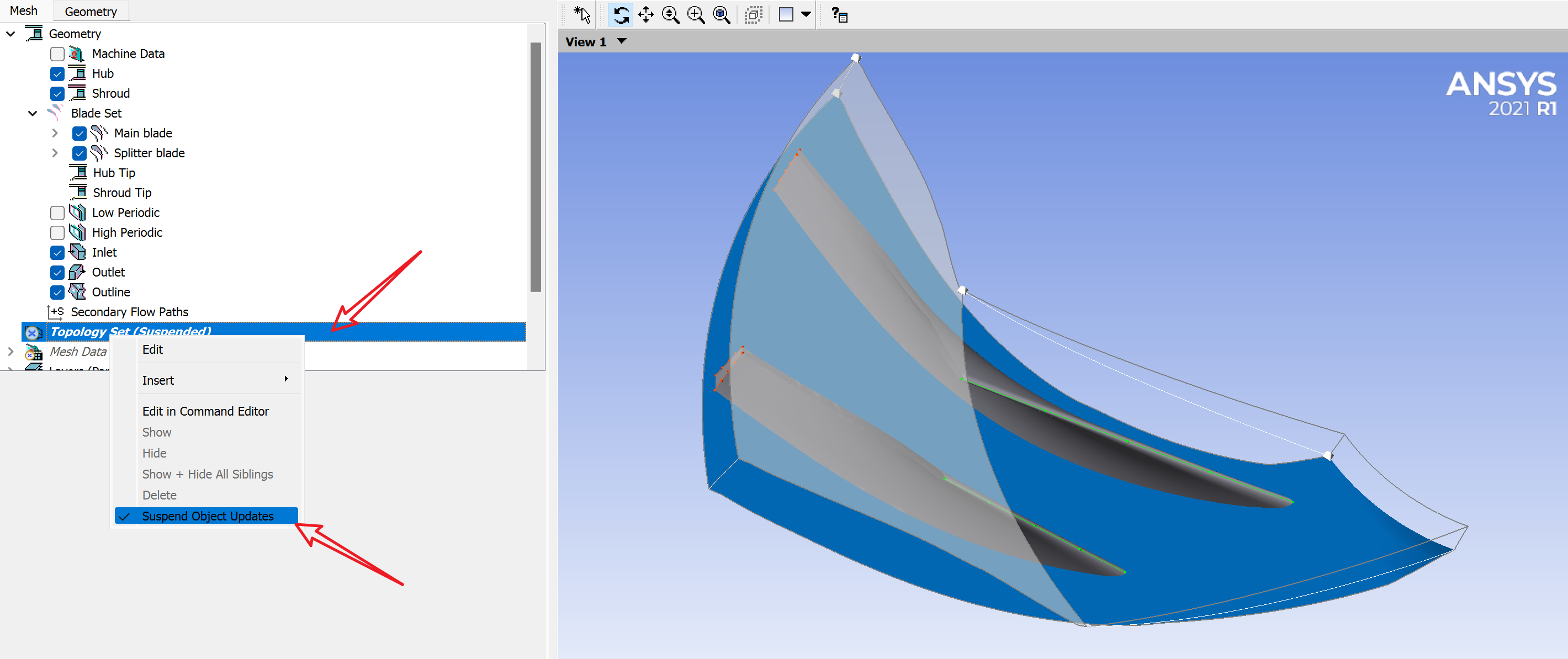Check the Low Periodic checkbox

pos(57,213)
